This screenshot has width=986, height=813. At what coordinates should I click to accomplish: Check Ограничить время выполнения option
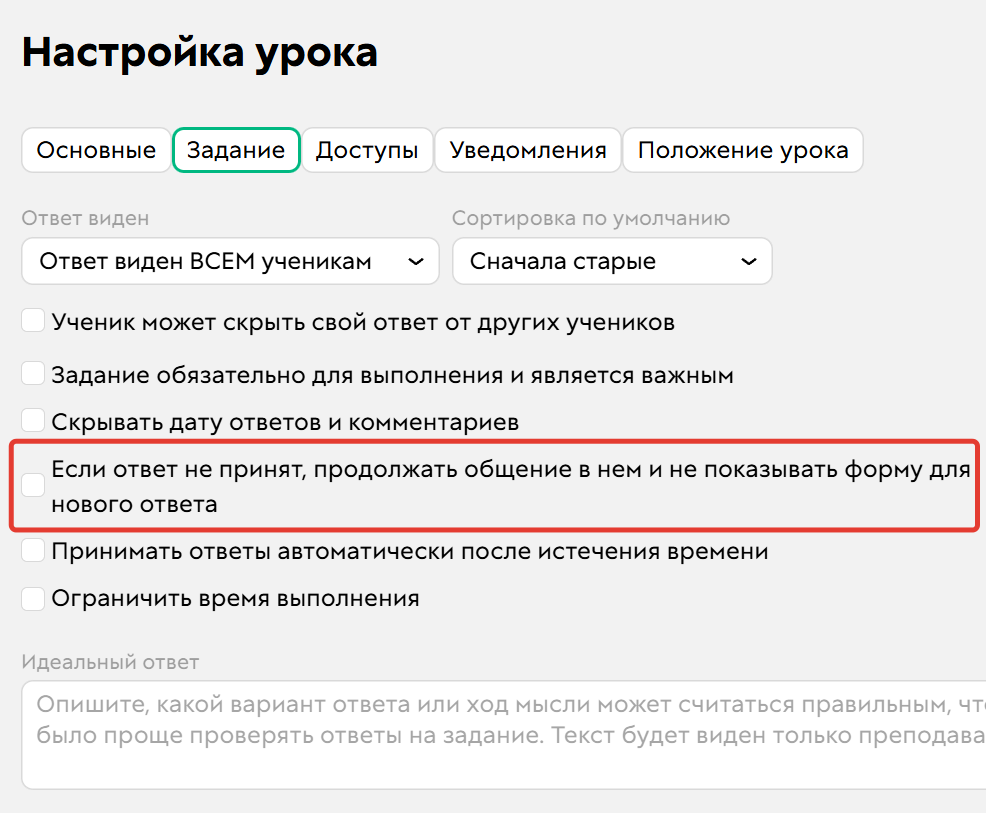point(33,599)
